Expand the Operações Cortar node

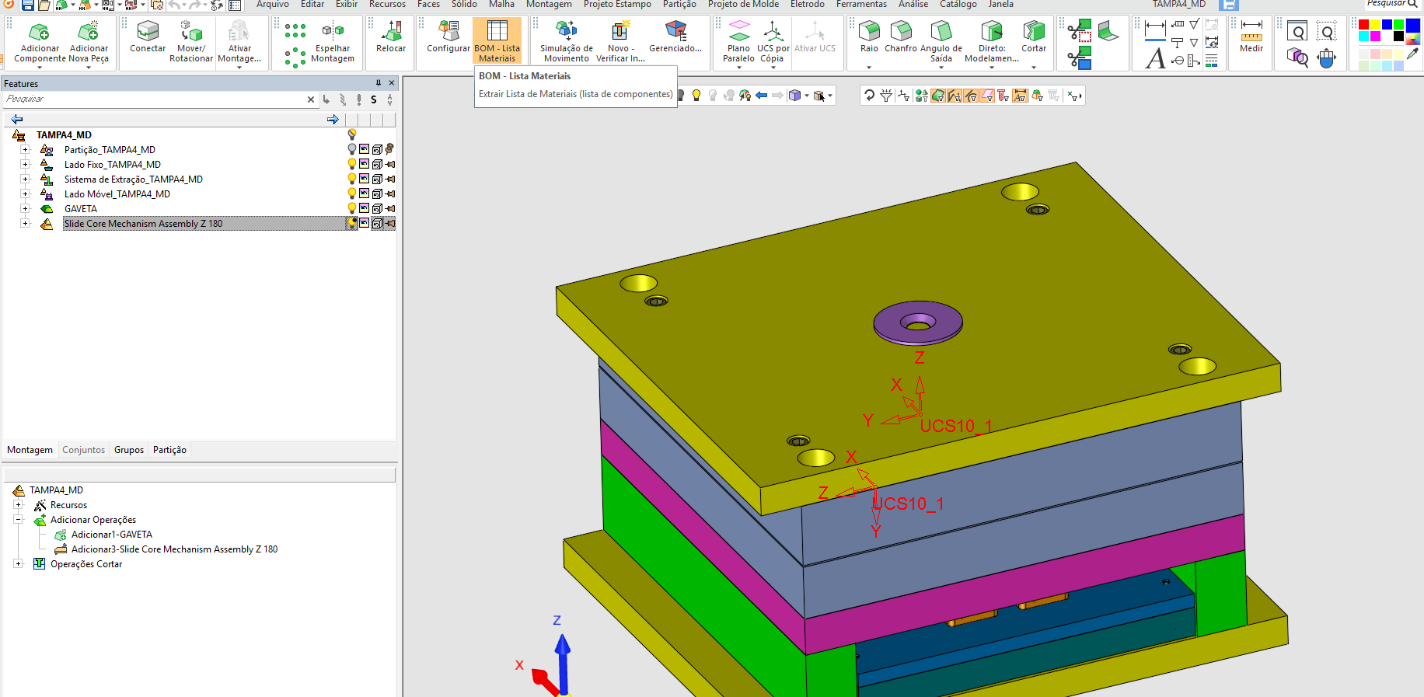pyautogui.click(x=18, y=564)
